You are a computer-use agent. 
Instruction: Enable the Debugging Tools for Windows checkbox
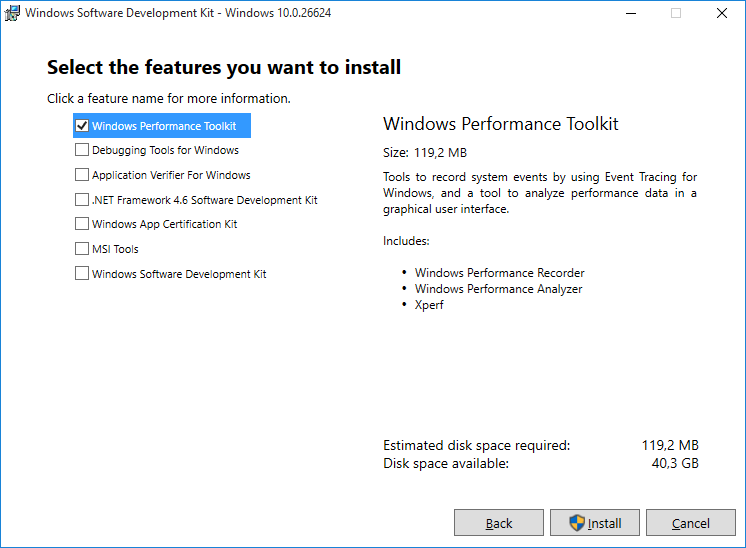point(82,150)
